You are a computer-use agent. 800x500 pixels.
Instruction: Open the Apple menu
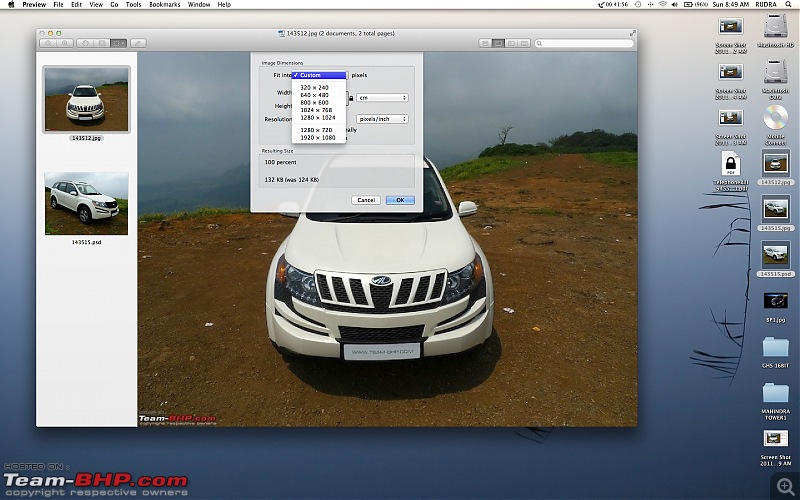tap(11, 4)
